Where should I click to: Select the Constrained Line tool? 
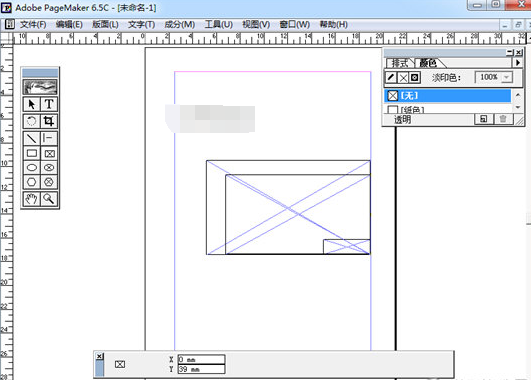49,138
